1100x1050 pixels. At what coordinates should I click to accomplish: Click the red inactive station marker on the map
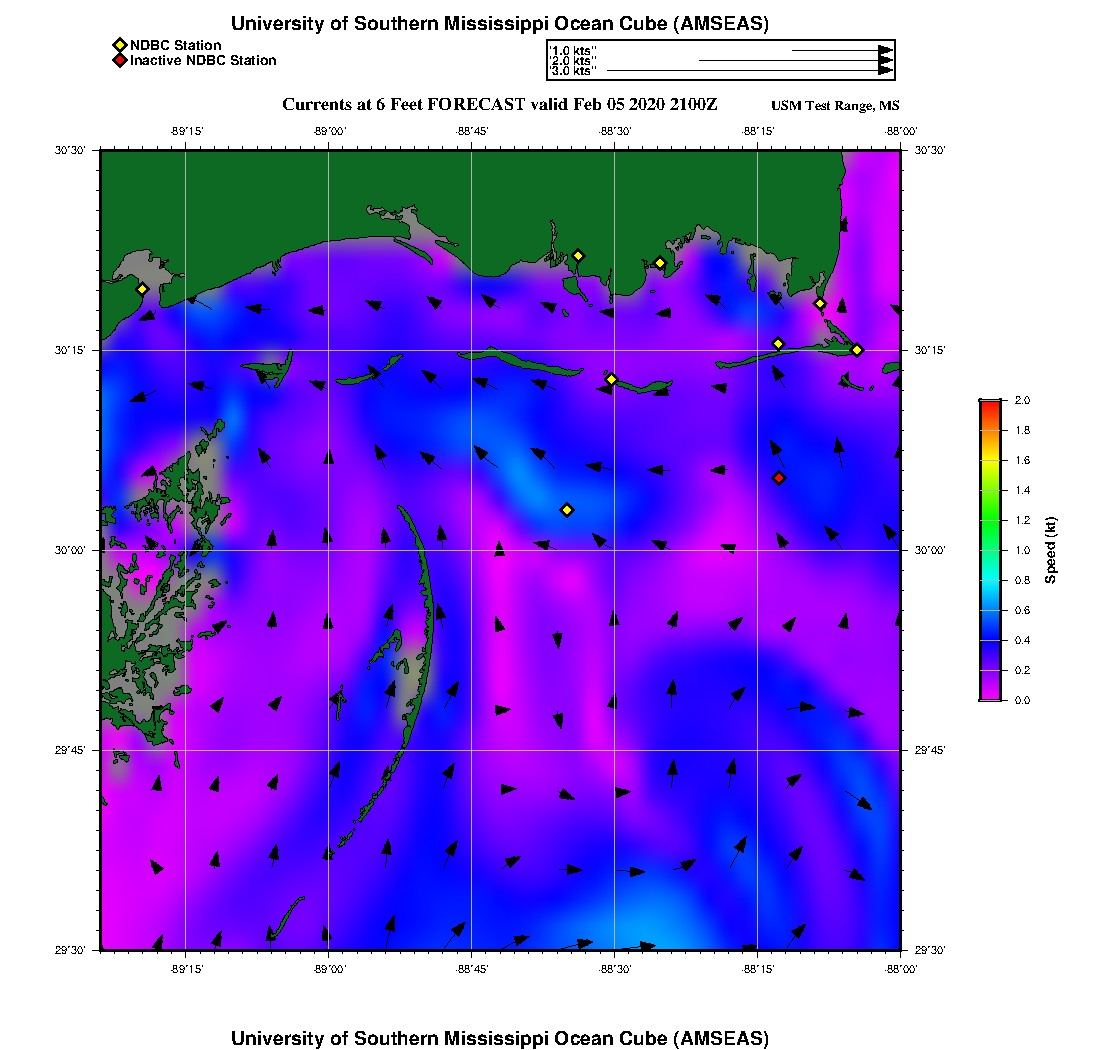(779, 478)
